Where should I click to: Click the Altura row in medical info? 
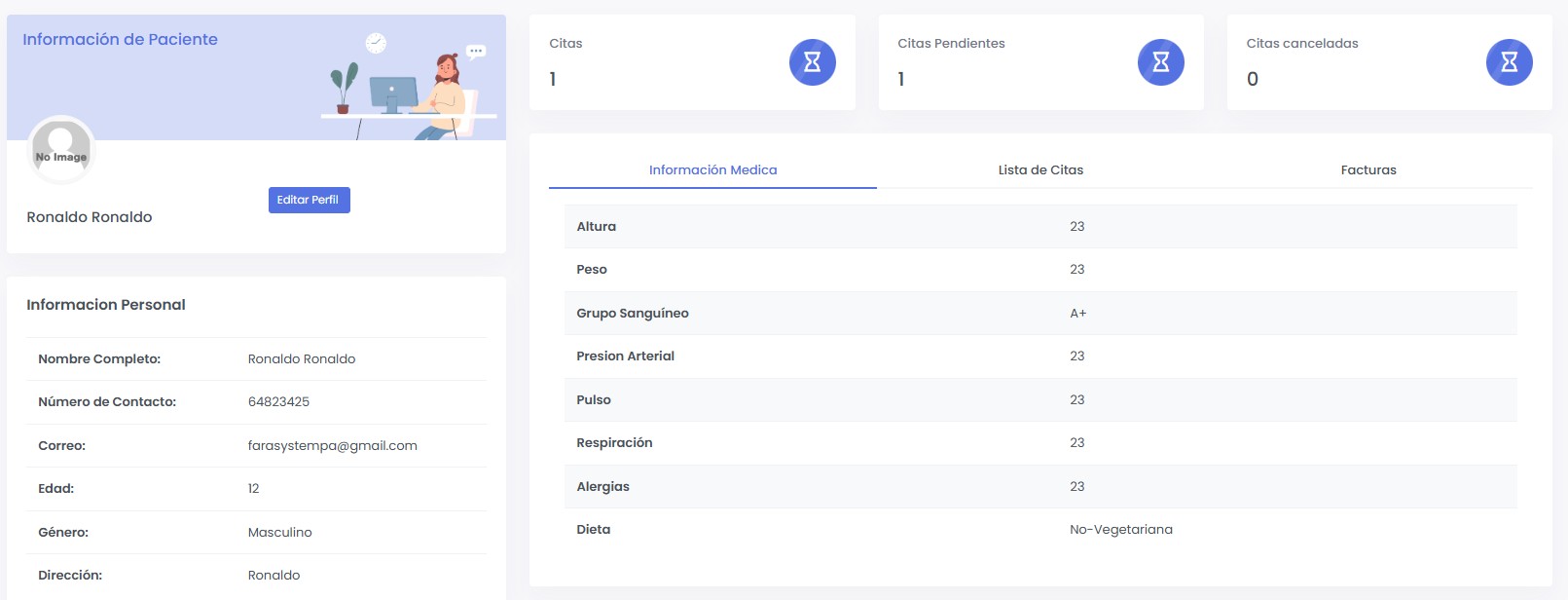(1039, 227)
